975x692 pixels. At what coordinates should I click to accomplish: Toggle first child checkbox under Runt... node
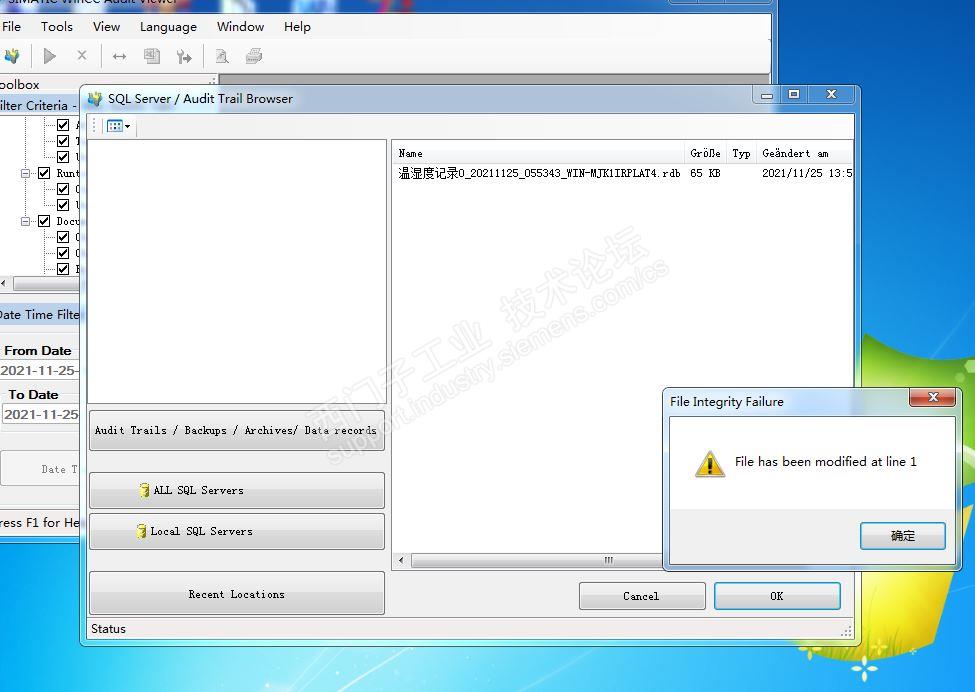click(63, 189)
